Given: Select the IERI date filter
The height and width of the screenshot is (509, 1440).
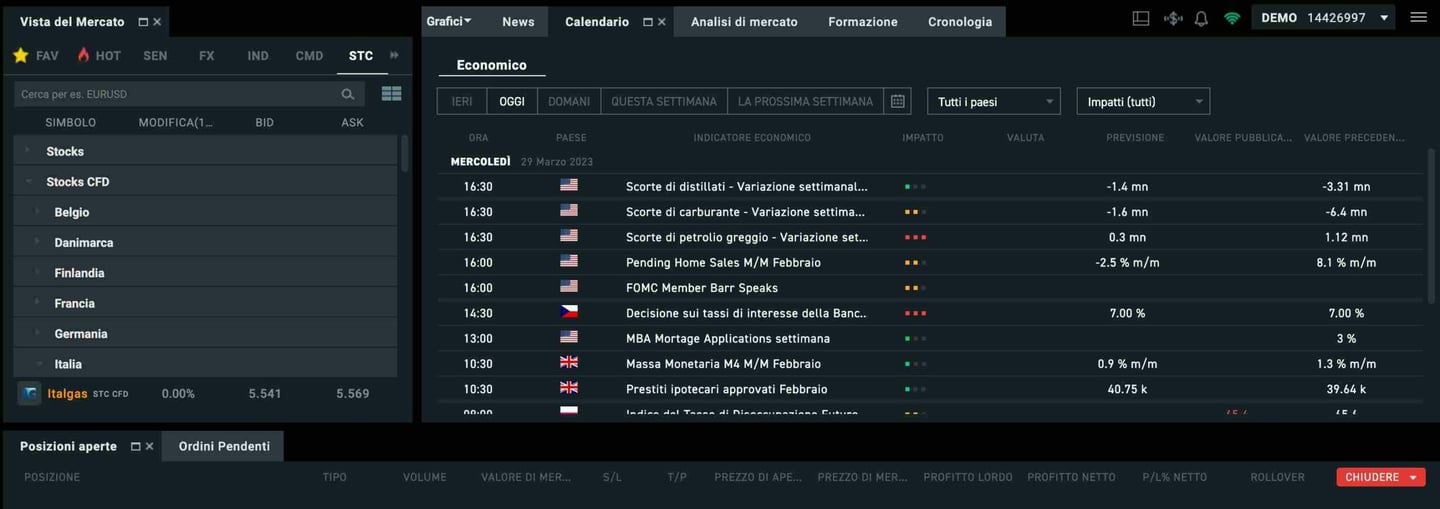Looking at the screenshot, I should point(462,101).
